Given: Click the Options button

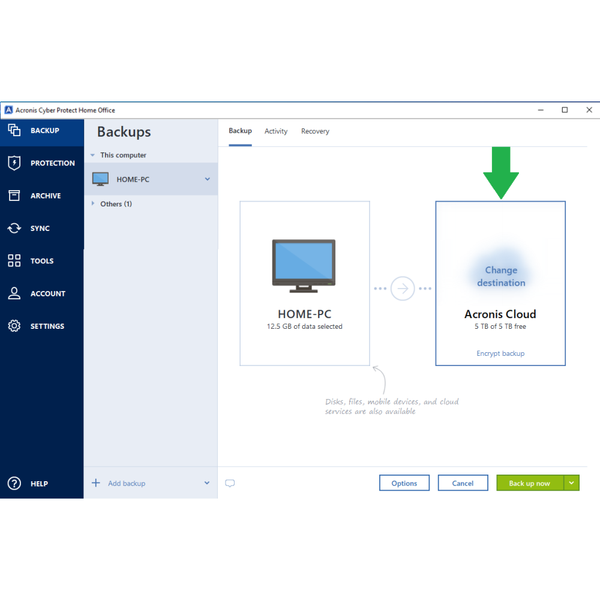Looking at the screenshot, I should 404,483.
